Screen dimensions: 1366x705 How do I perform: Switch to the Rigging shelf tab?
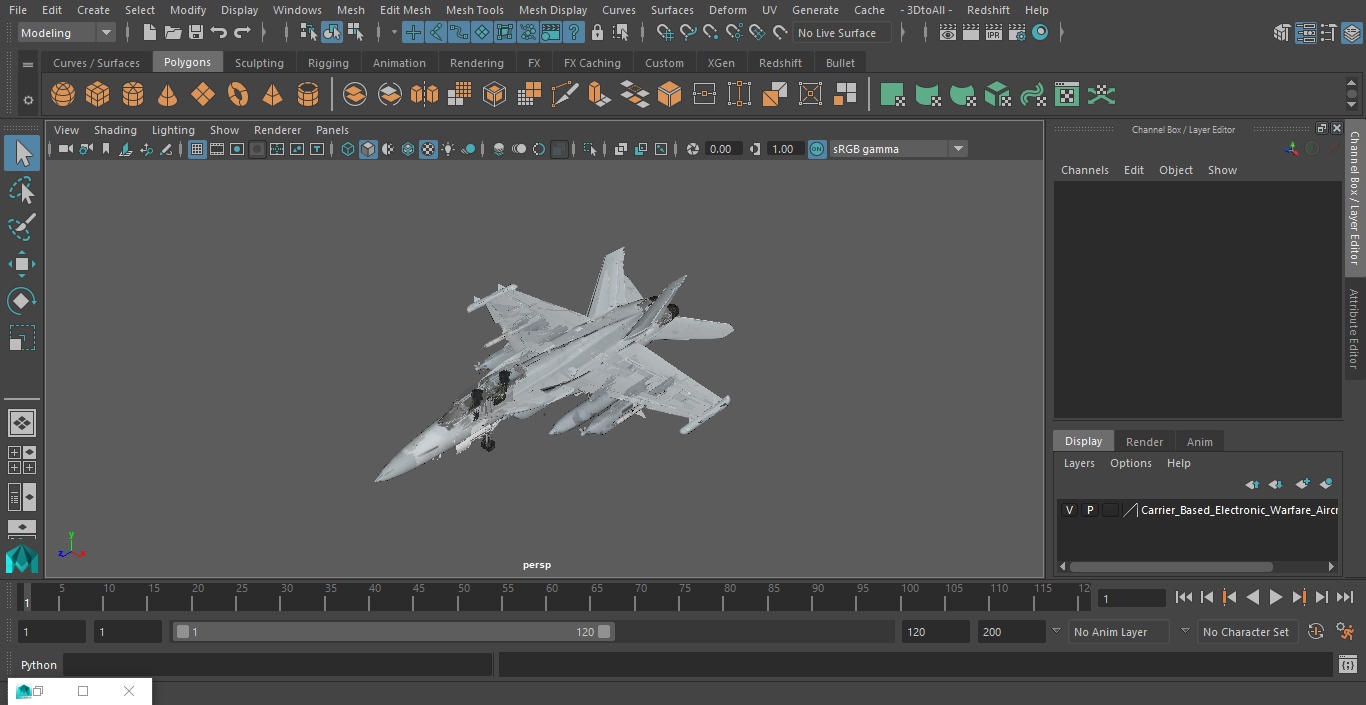(328, 63)
